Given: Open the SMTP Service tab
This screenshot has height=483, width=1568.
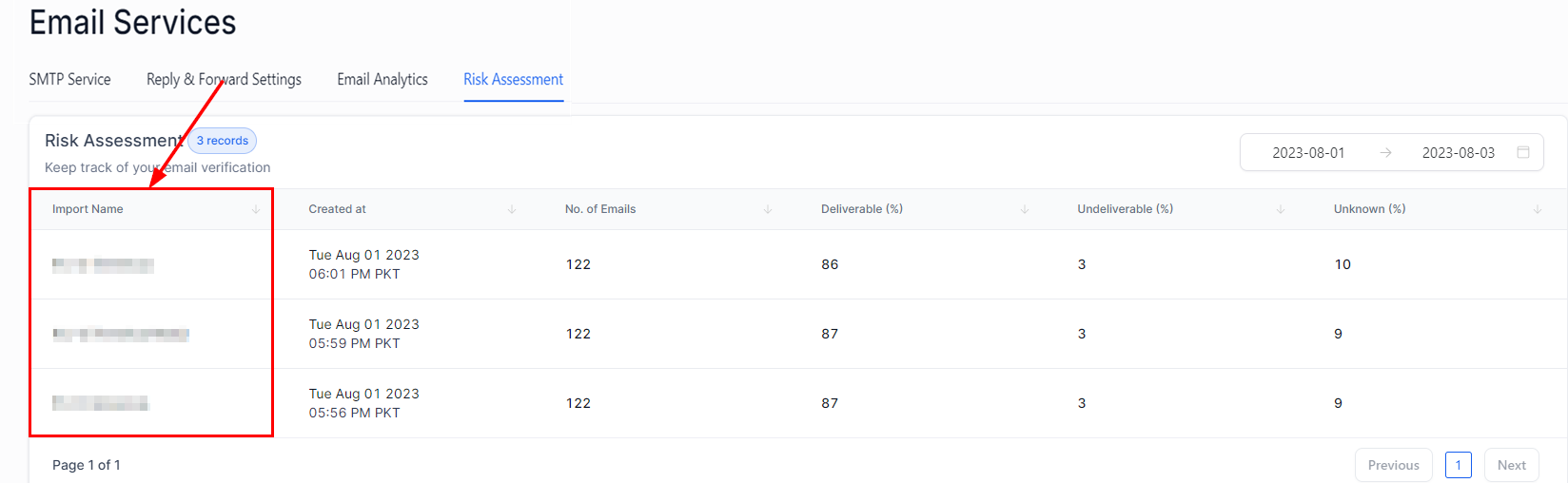Looking at the screenshot, I should click(x=69, y=80).
